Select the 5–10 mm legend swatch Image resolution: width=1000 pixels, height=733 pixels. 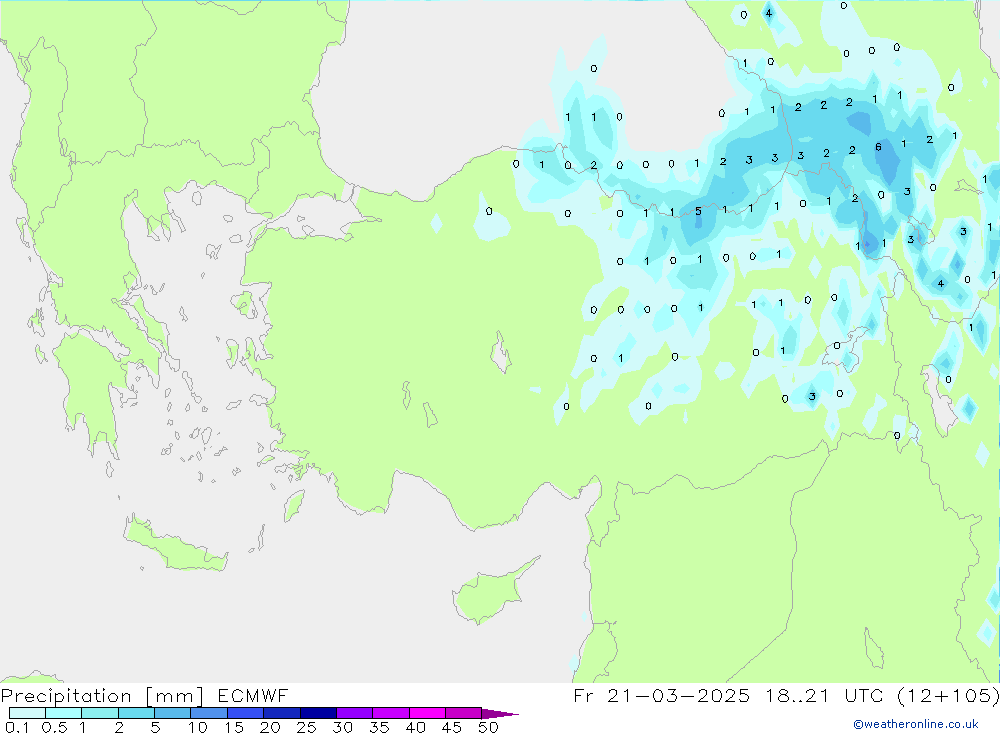pyautogui.click(x=172, y=713)
